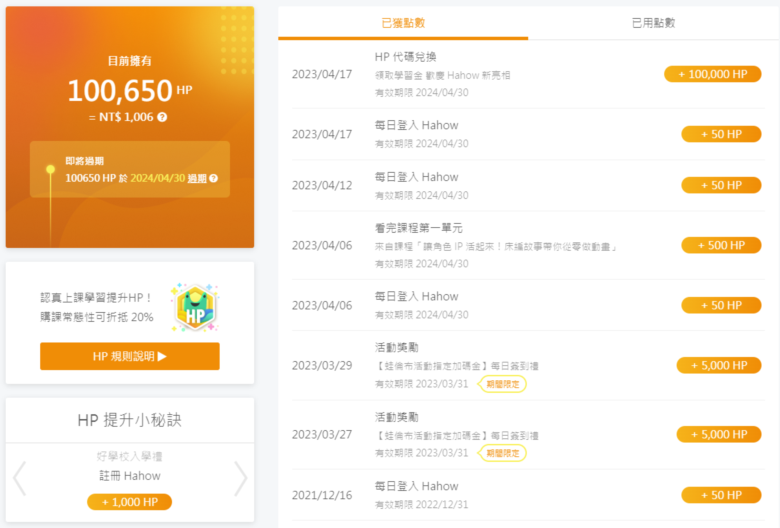The image size is (780, 528).
Task: Click 期間限定 tag on 2023/03/29 row
Action: click(x=502, y=384)
